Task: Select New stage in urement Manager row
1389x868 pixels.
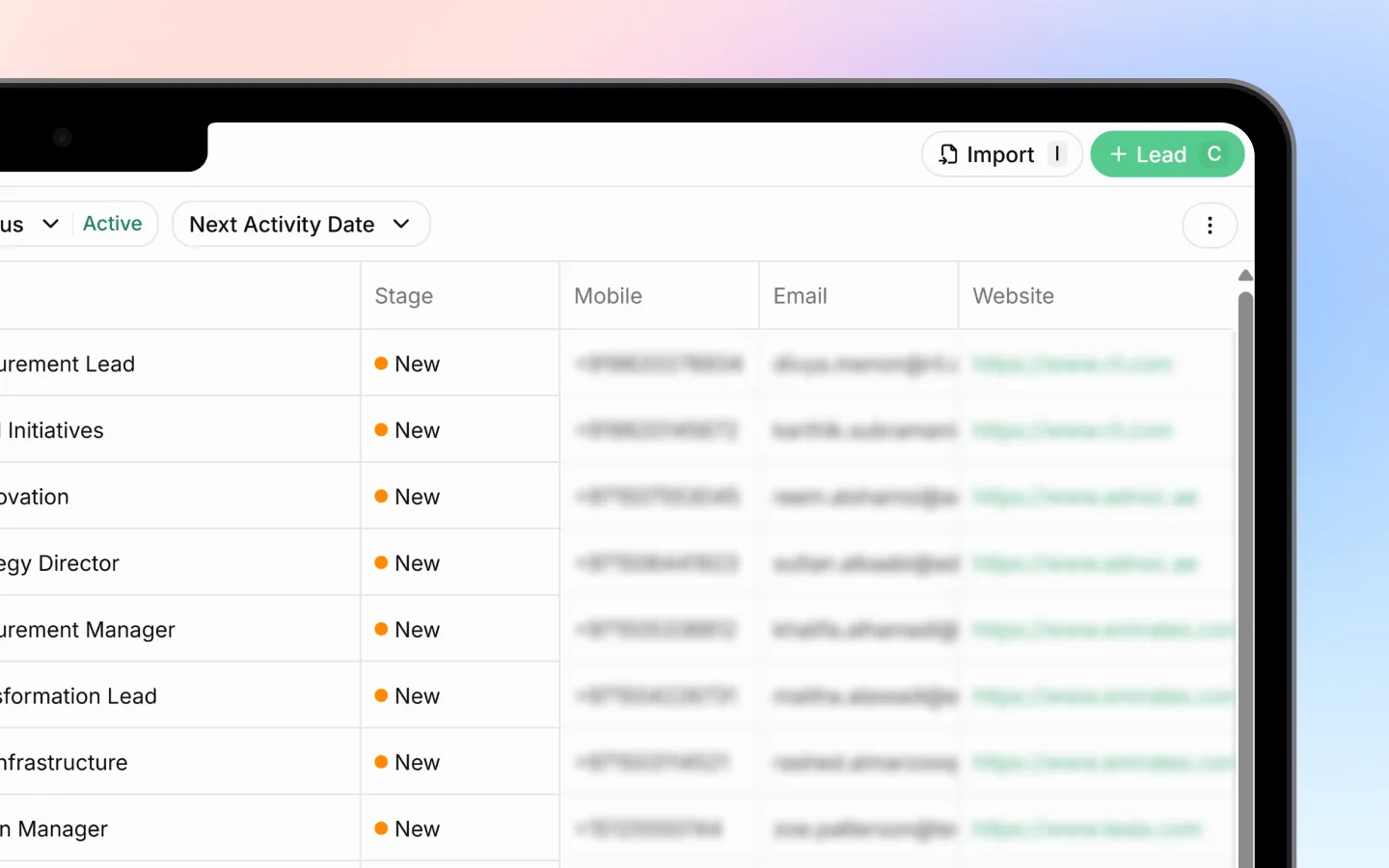Action: (x=407, y=630)
